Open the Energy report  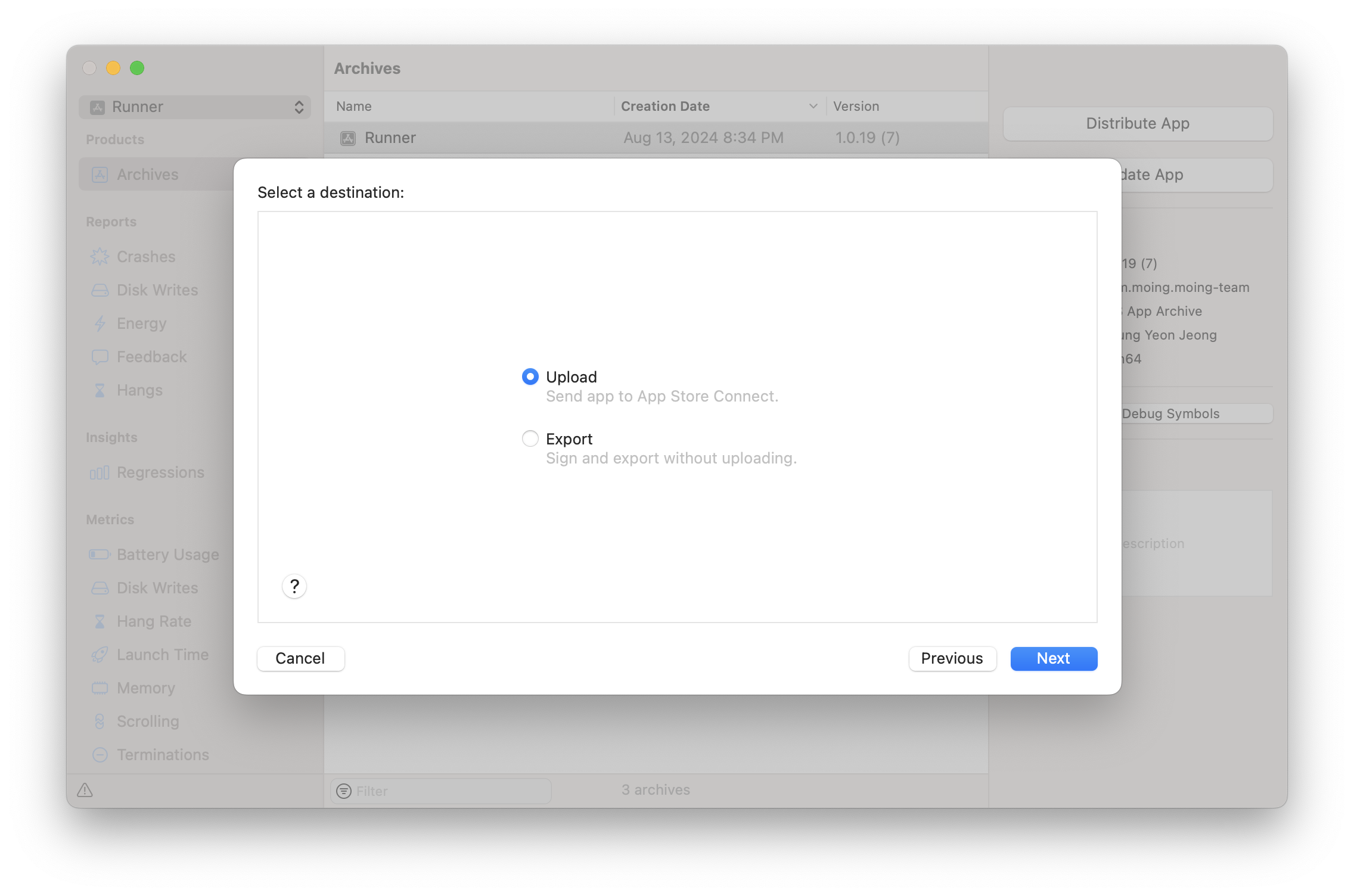(141, 323)
